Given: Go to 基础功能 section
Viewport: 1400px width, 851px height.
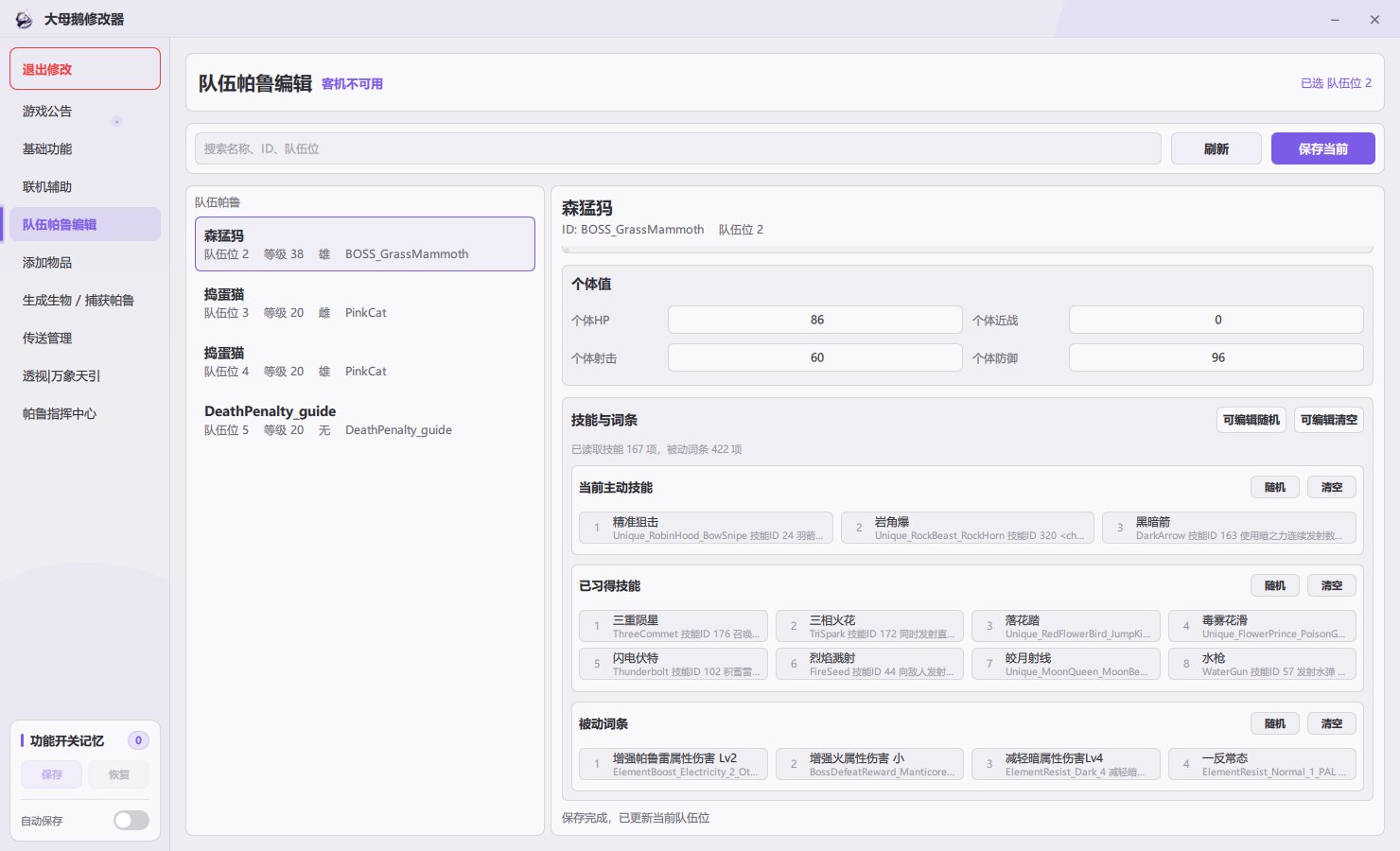Looking at the screenshot, I should click(x=85, y=149).
